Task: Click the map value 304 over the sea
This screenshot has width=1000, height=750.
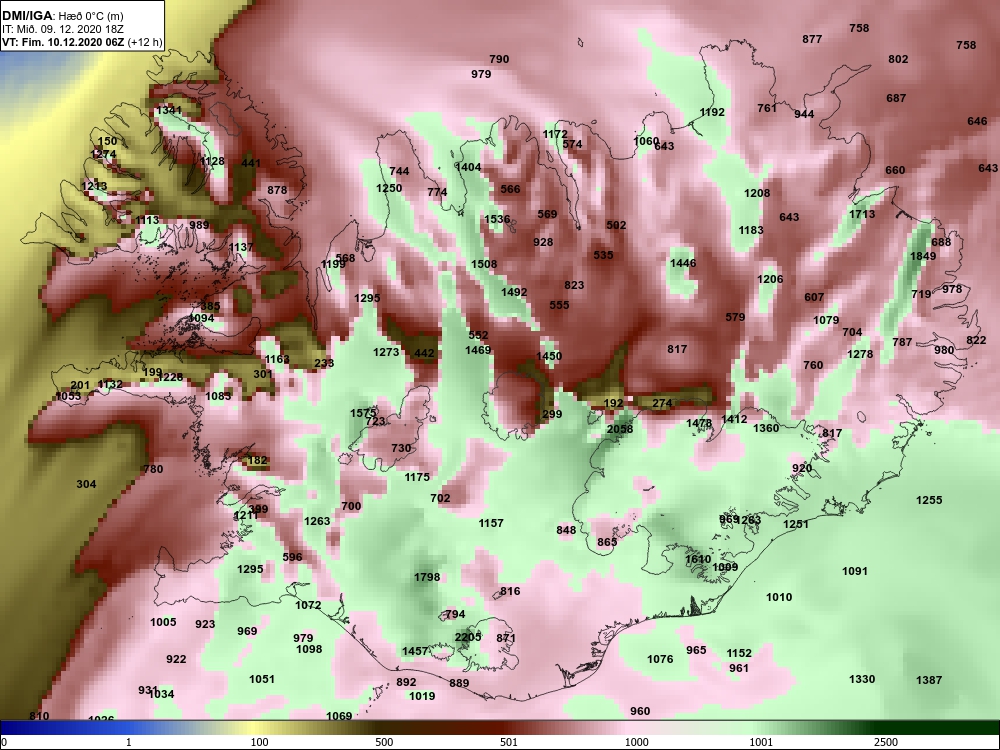Action: tap(86, 484)
